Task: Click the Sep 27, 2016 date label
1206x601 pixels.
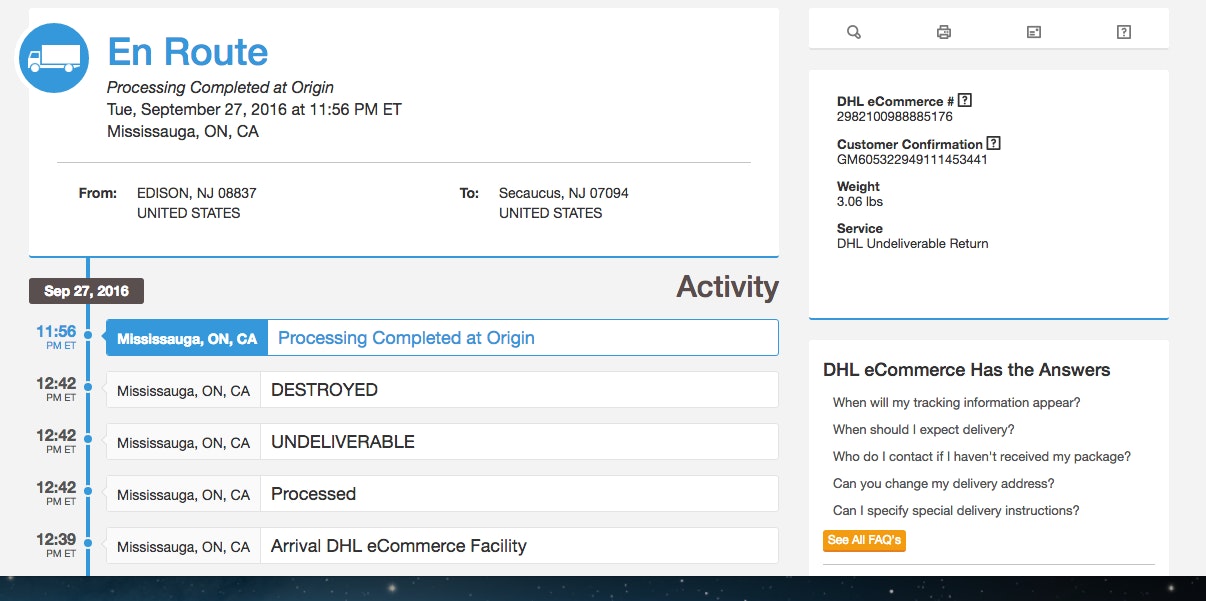Action: pos(86,291)
